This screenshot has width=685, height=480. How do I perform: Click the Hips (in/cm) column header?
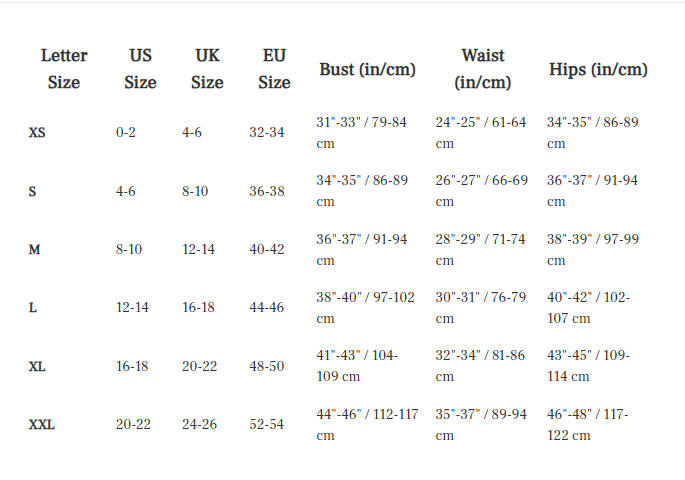click(x=598, y=70)
